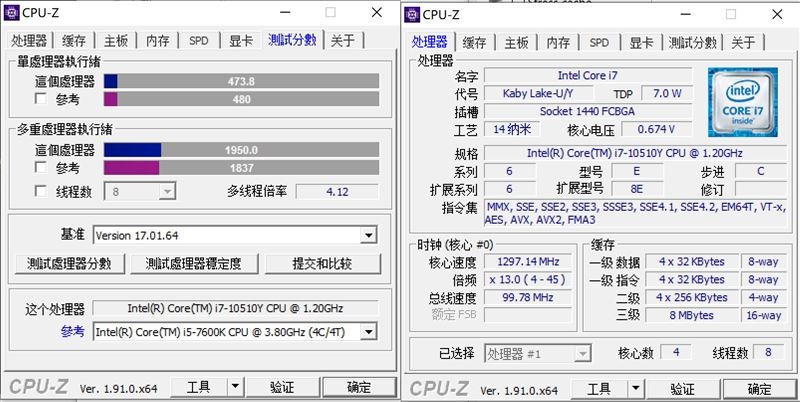Click 核心数 value 4
Image resolution: width=800 pixels, height=402 pixels.
(676, 352)
